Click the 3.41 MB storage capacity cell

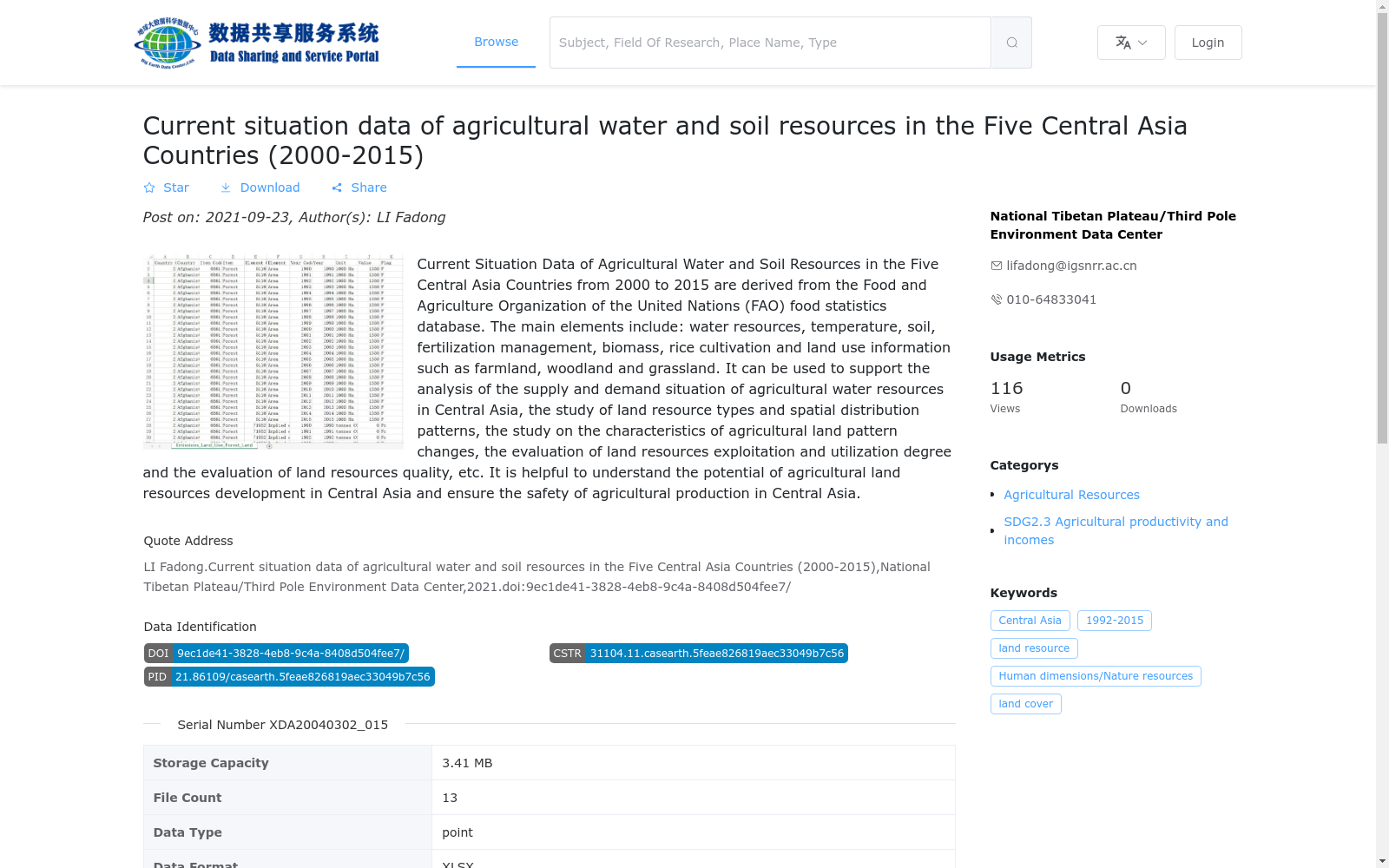693,763
